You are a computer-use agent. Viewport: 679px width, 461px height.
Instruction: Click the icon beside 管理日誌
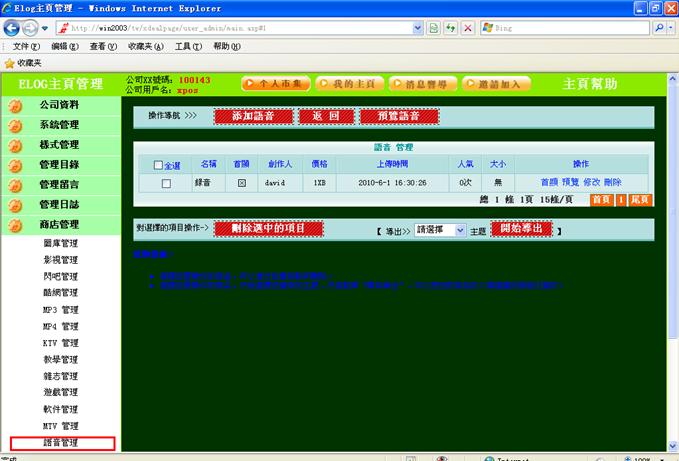15,205
